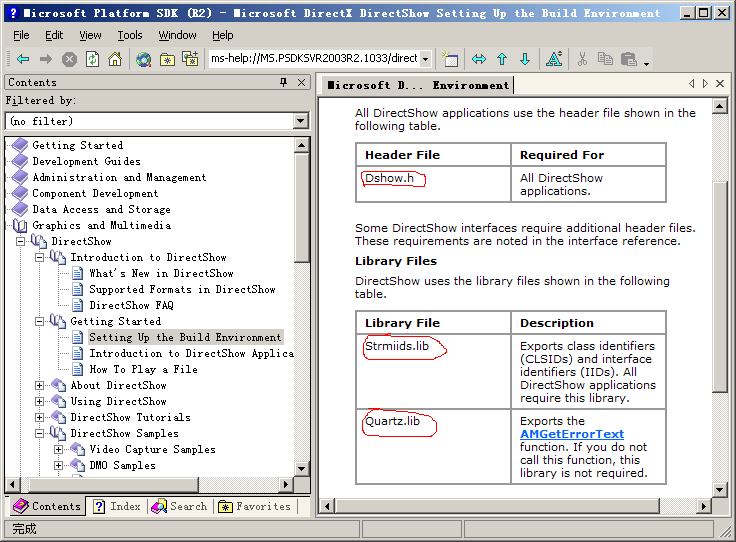The height and width of the screenshot is (542, 736).
Task: Stop page loading with the Stop icon
Action: (x=69, y=59)
